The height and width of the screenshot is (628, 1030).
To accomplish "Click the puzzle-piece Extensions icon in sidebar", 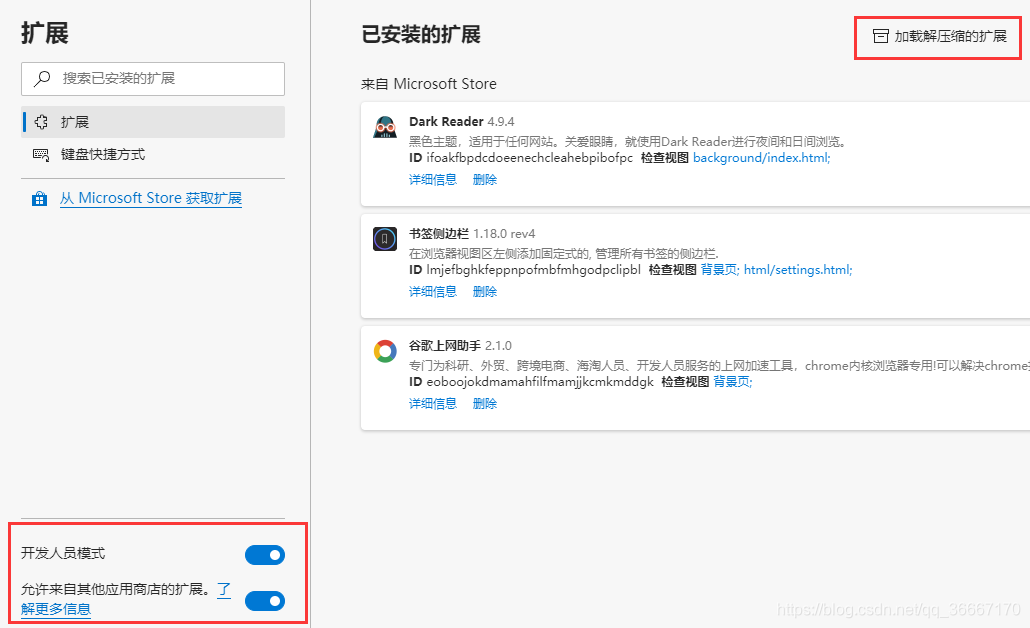I will coord(41,122).
